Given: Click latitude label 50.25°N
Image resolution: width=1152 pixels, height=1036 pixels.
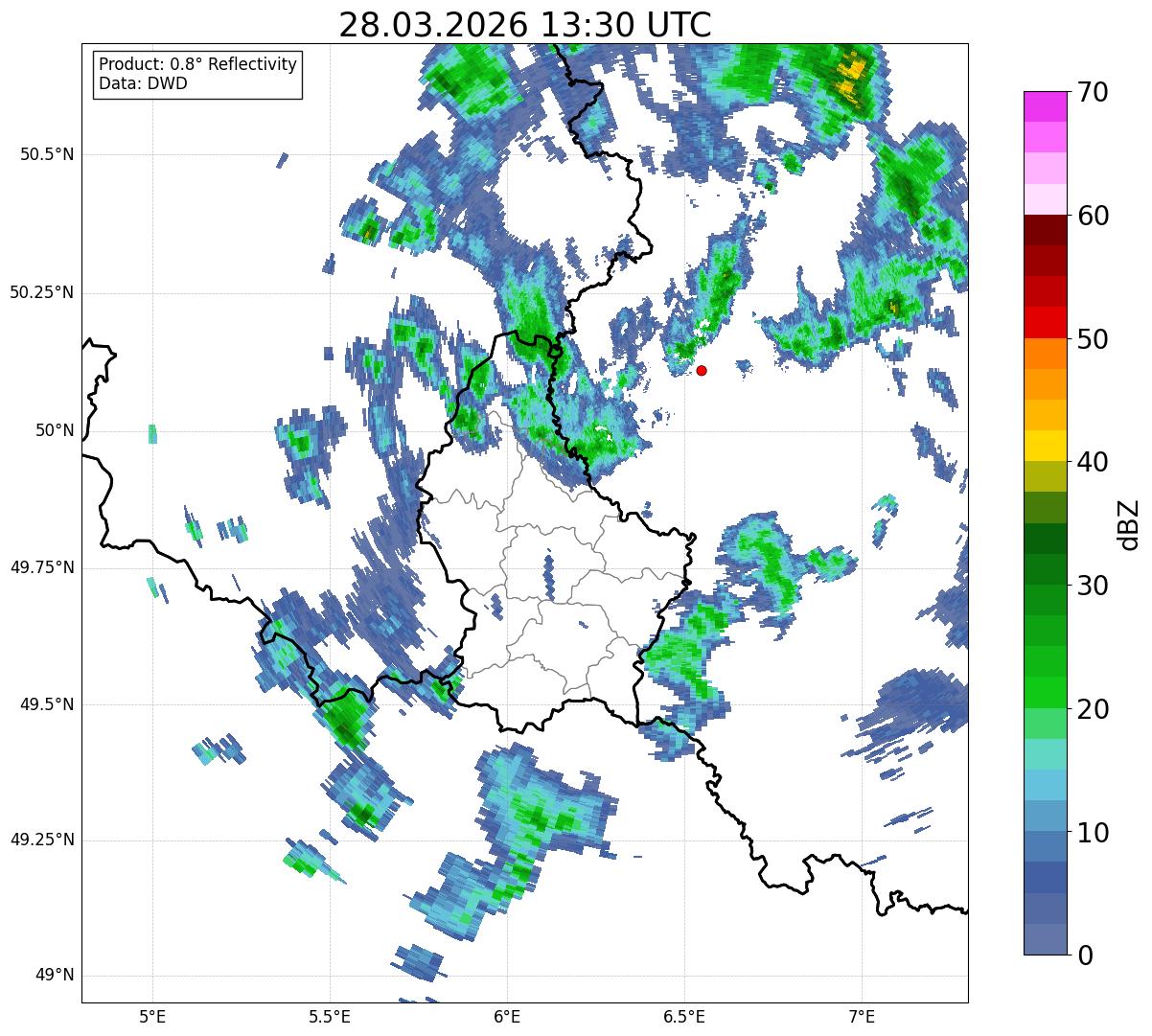Looking at the screenshot, I should point(42,292).
